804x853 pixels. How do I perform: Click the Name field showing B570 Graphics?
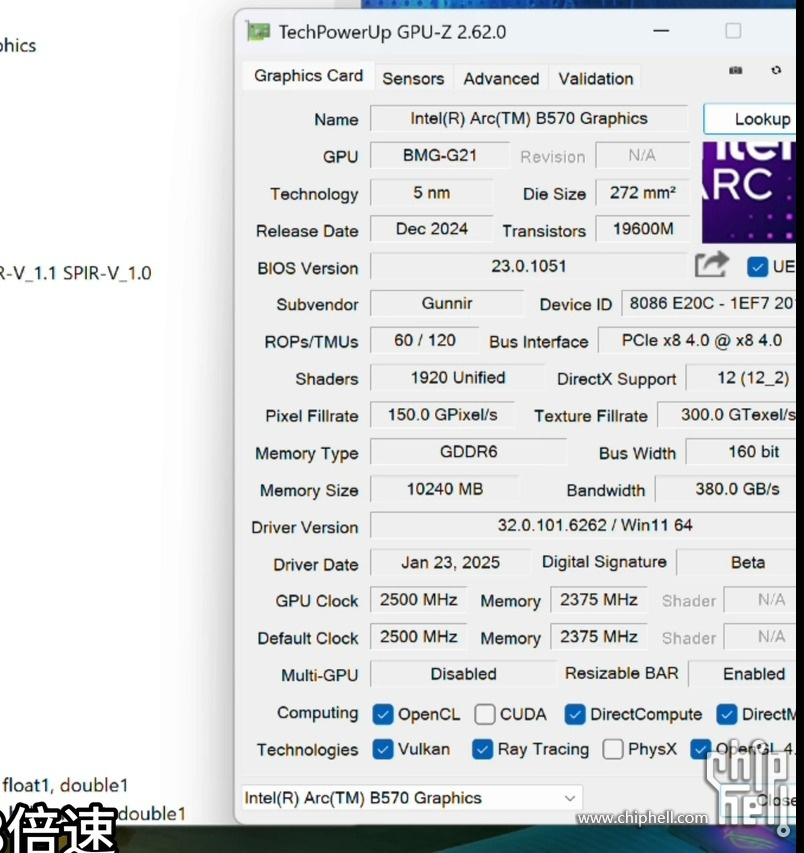coord(529,119)
